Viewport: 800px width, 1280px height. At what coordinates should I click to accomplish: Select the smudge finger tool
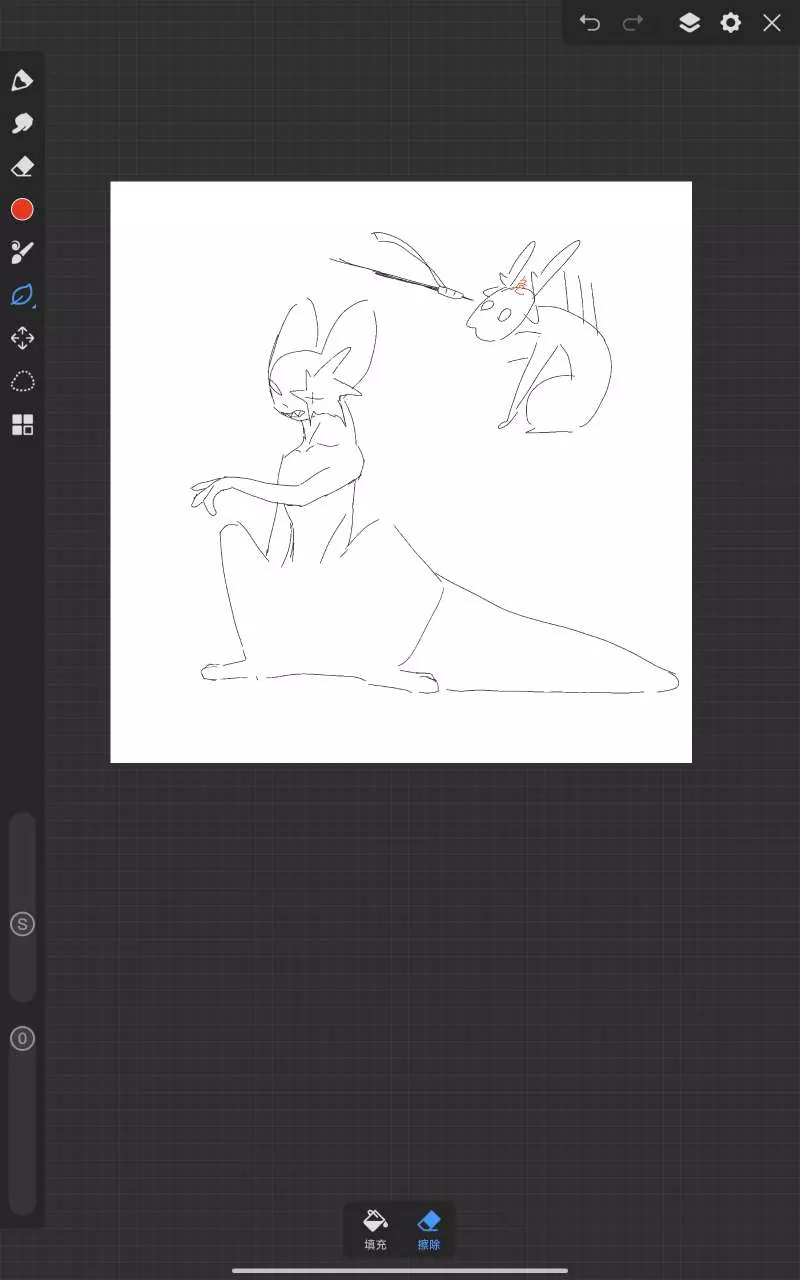click(22, 123)
